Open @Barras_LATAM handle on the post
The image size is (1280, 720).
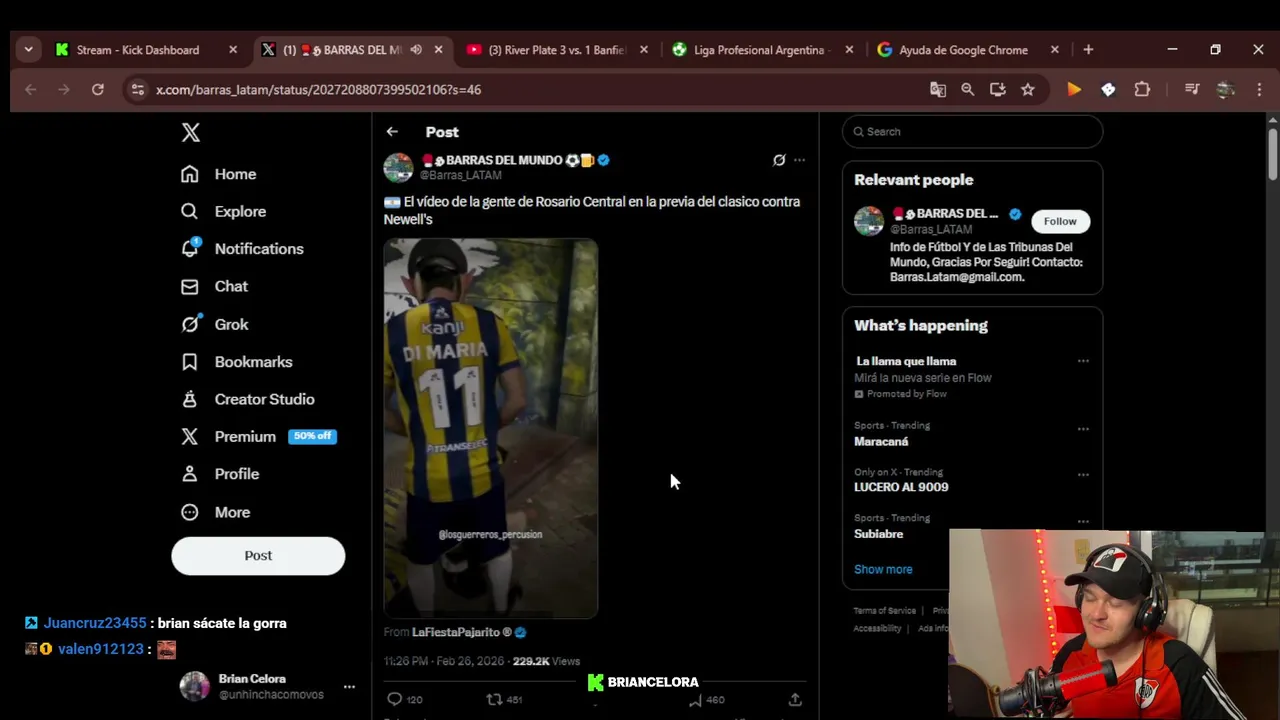coord(461,175)
